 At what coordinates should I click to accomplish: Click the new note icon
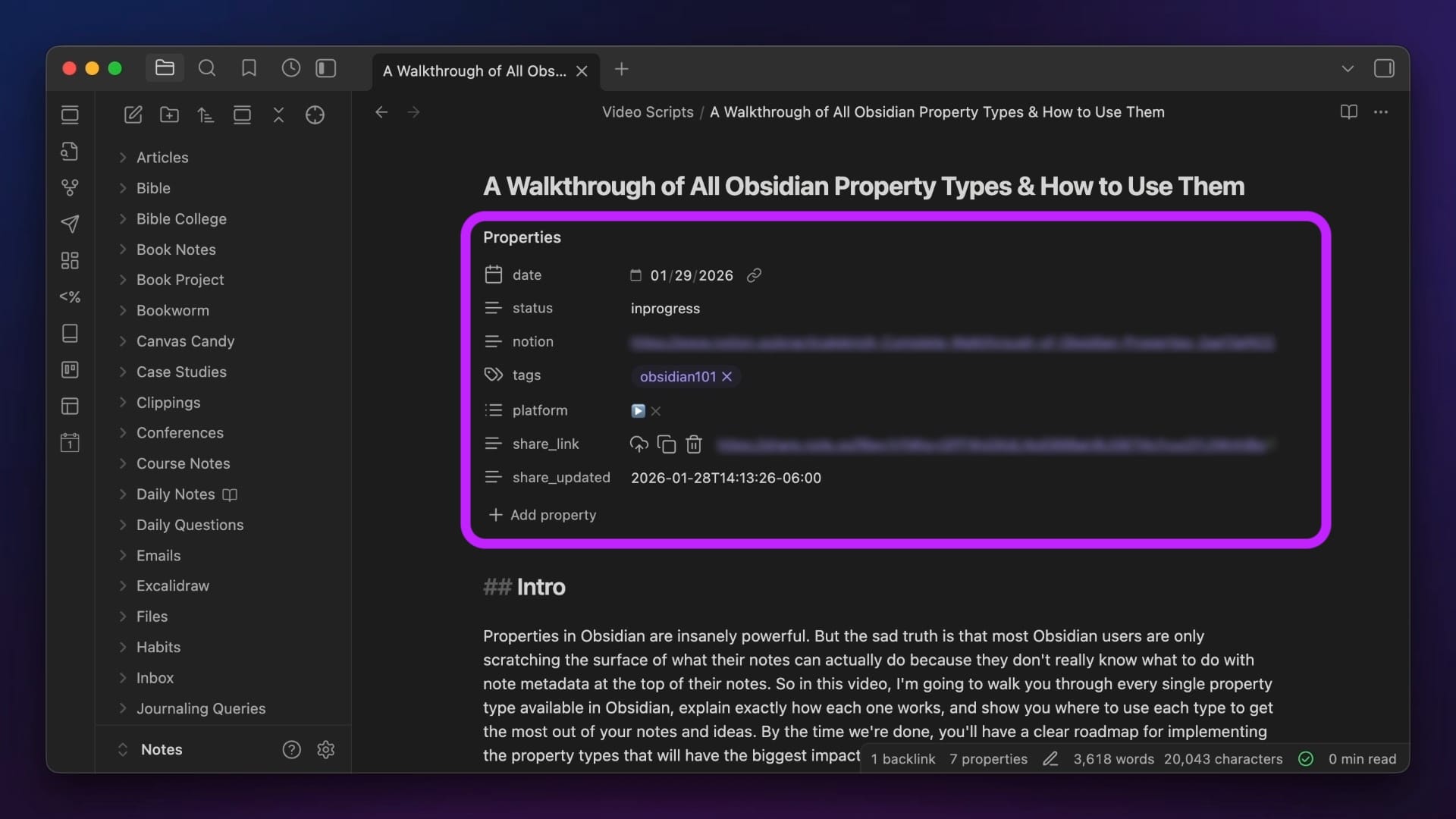[x=133, y=115]
